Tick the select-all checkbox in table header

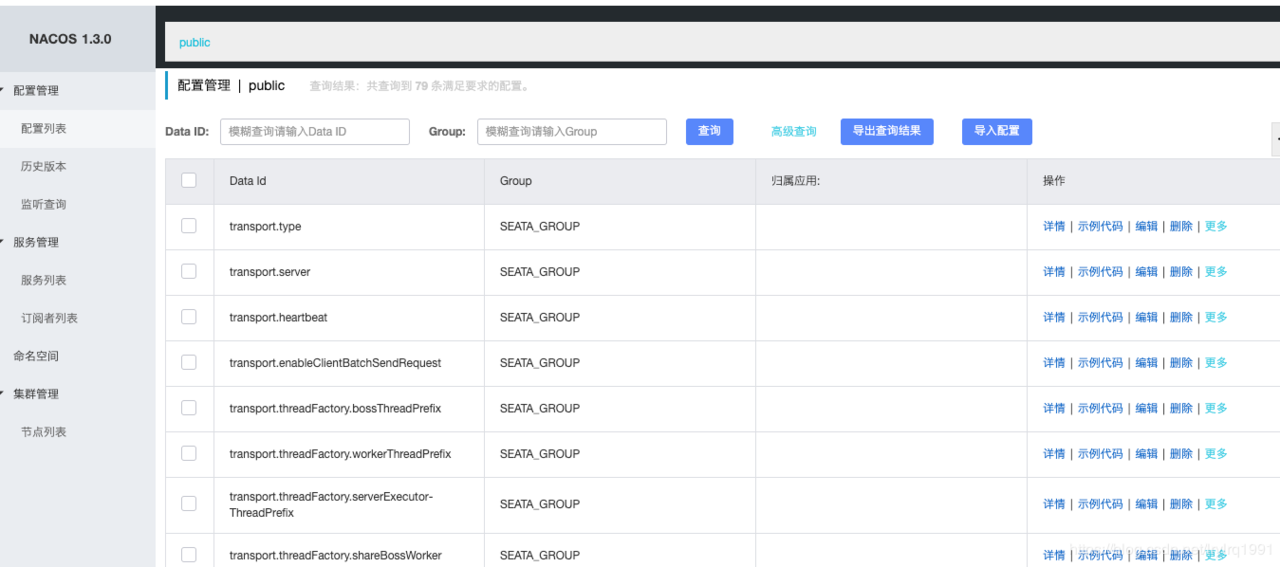tap(189, 180)
